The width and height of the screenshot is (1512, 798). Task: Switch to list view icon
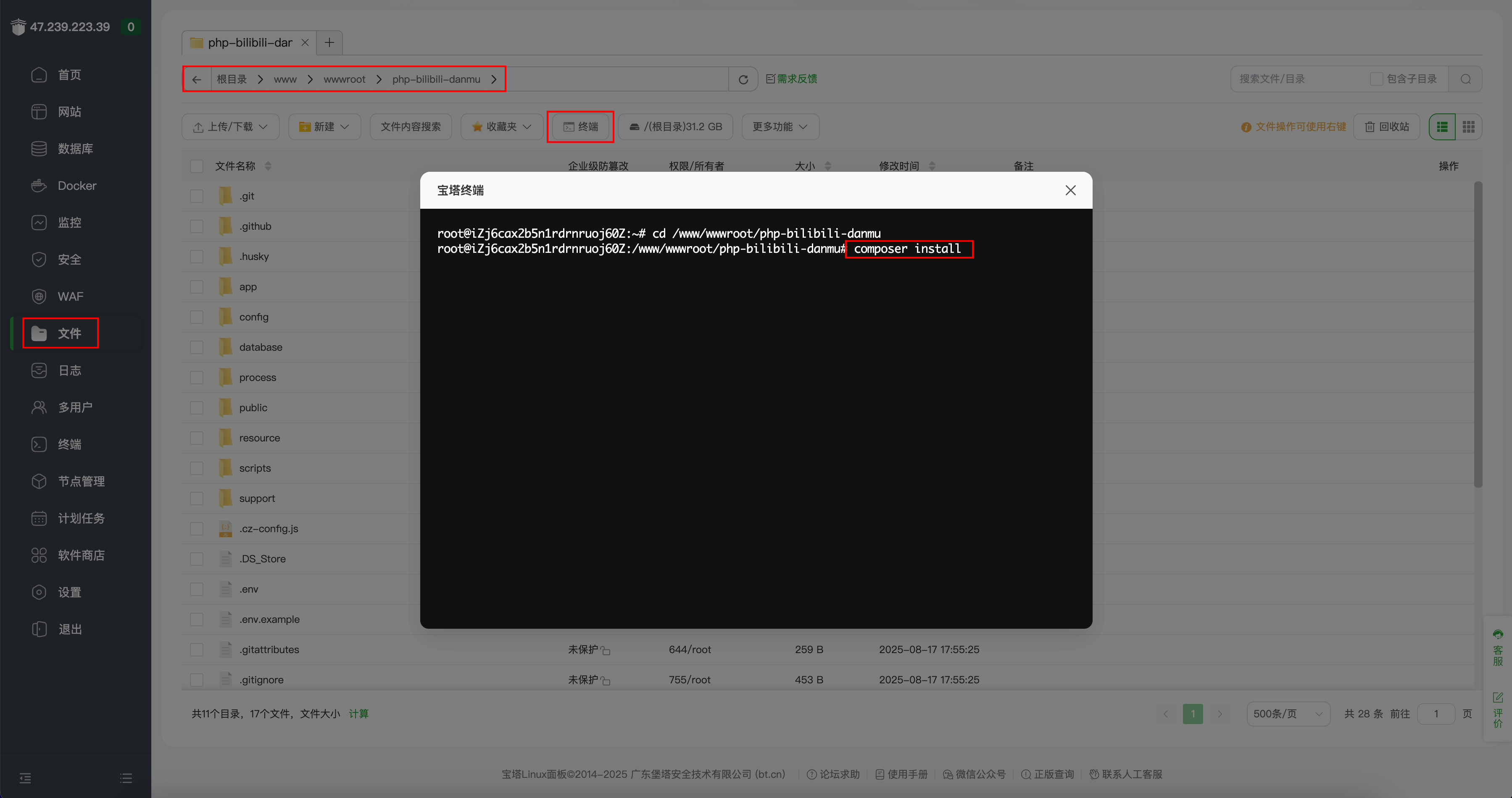click(1442, 127)
